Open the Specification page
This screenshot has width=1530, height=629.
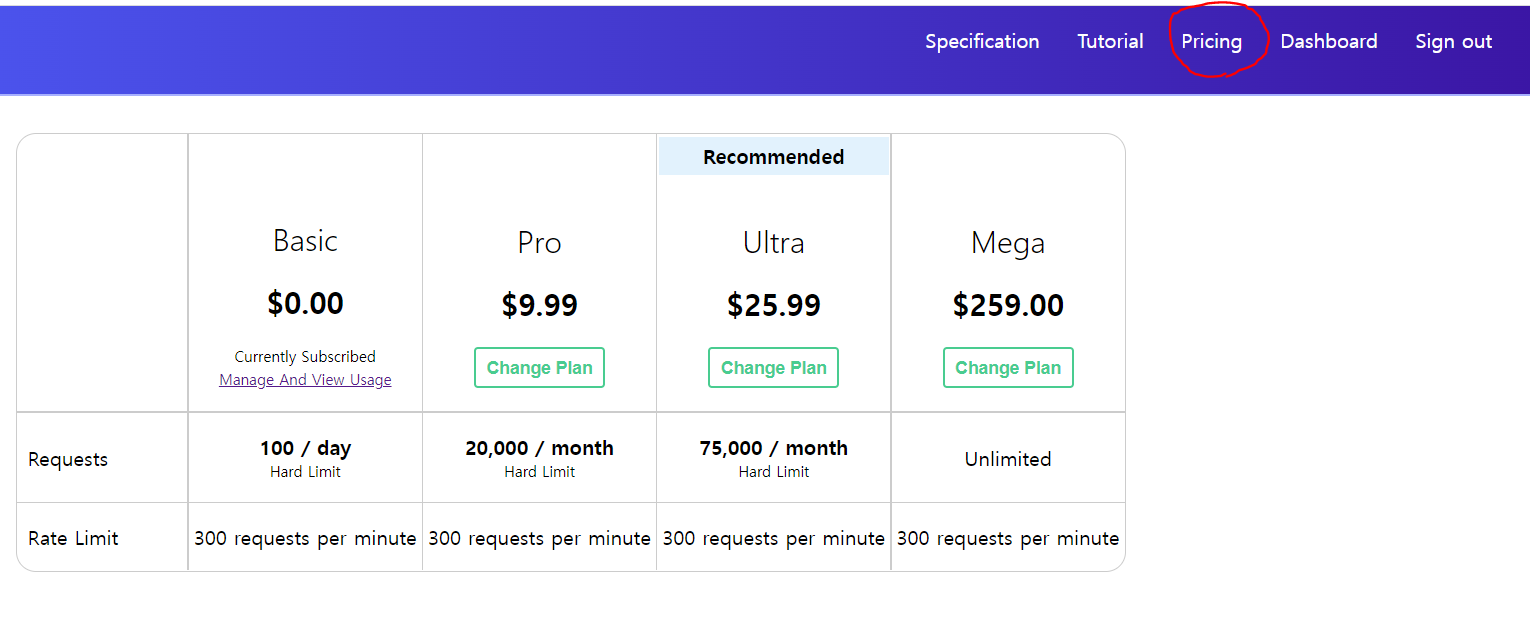click(982, 41)
